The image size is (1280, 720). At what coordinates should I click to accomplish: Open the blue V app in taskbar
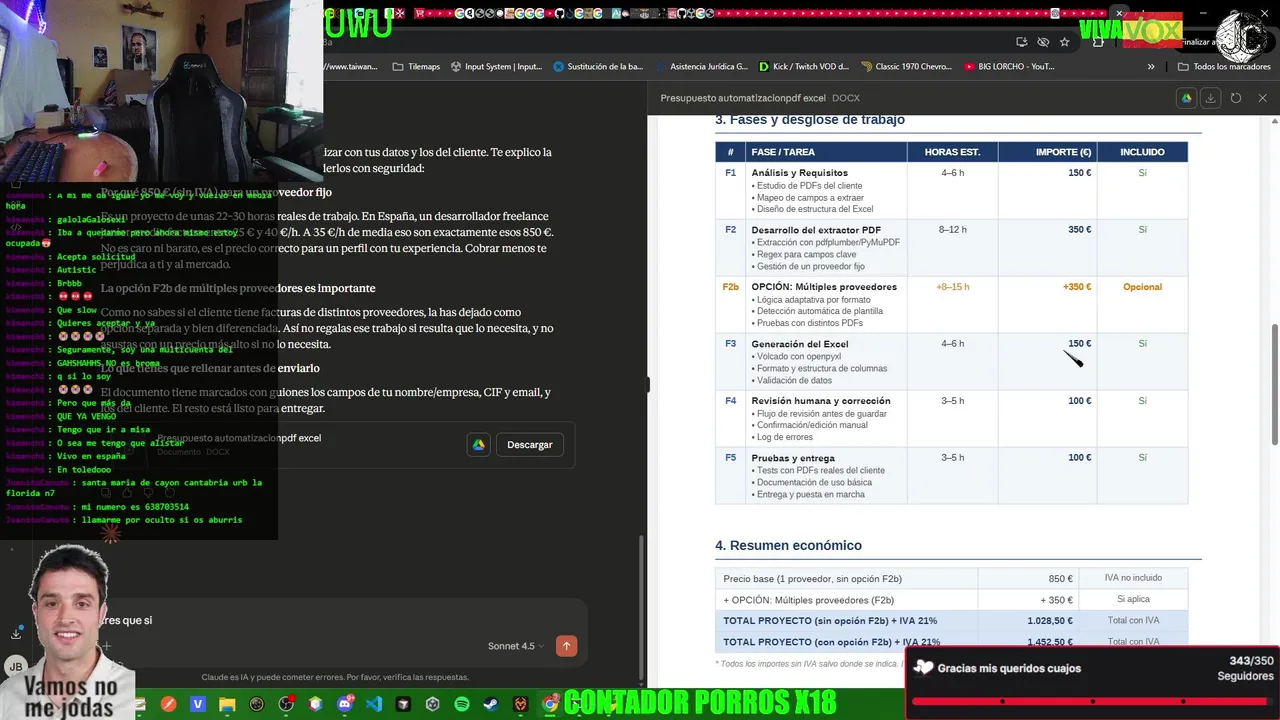198,705
